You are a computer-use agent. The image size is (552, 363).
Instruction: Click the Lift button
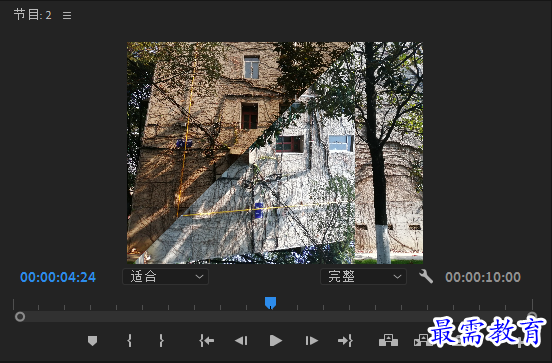click(388, 340)
